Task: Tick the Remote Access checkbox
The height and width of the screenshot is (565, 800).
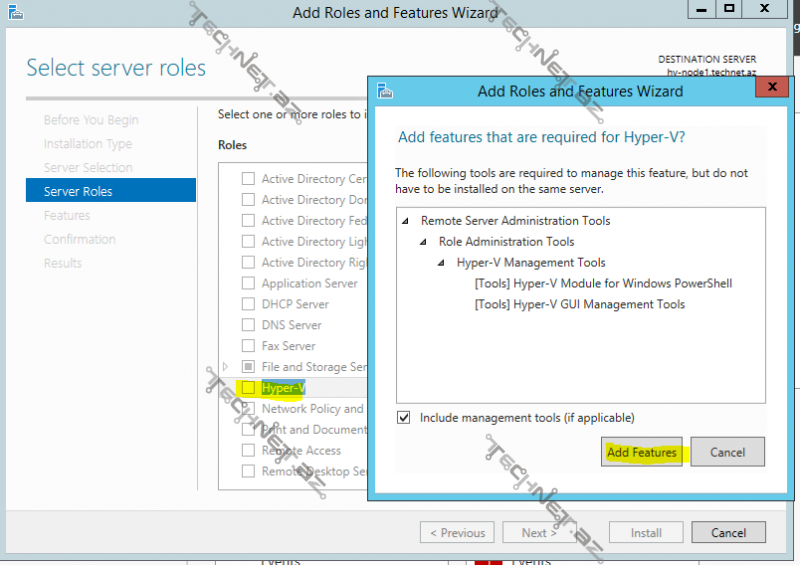Action: (x=248, y=451)
